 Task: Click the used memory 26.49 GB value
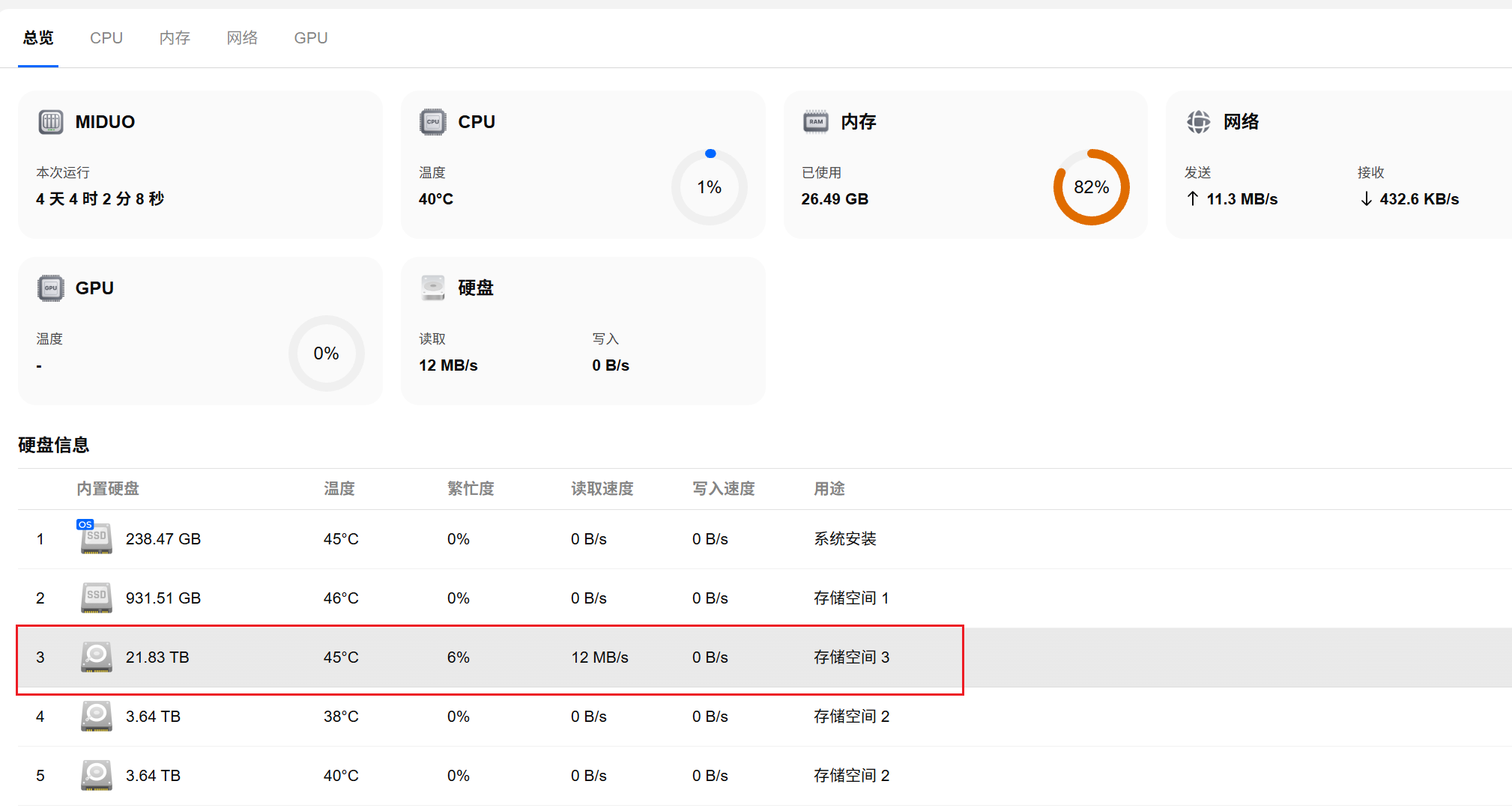(835, 198)
